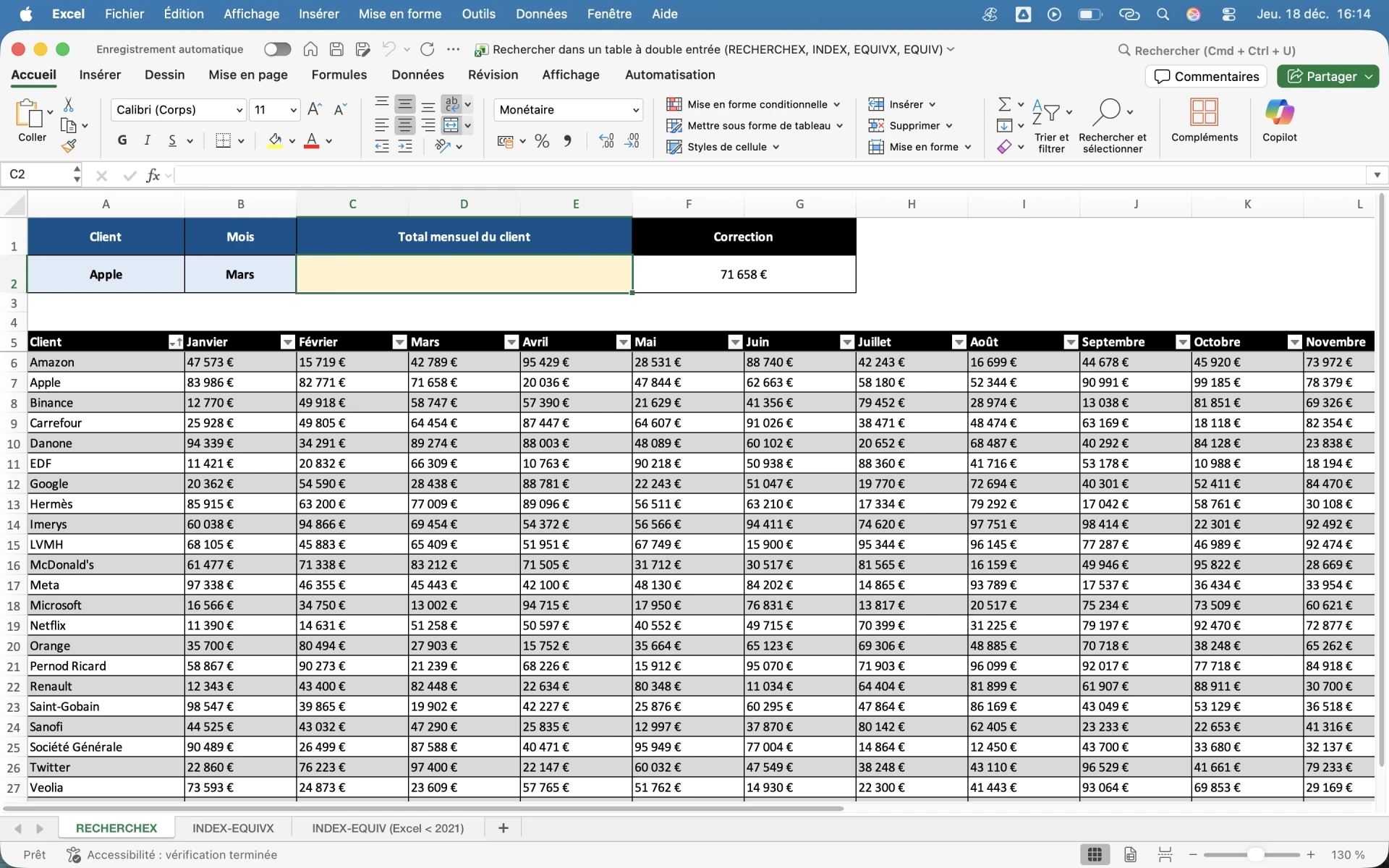This screenshot has height=868, width=1389.
Task: Open Mise en forme conditionnelle dropdown
Action: [753, 104]
